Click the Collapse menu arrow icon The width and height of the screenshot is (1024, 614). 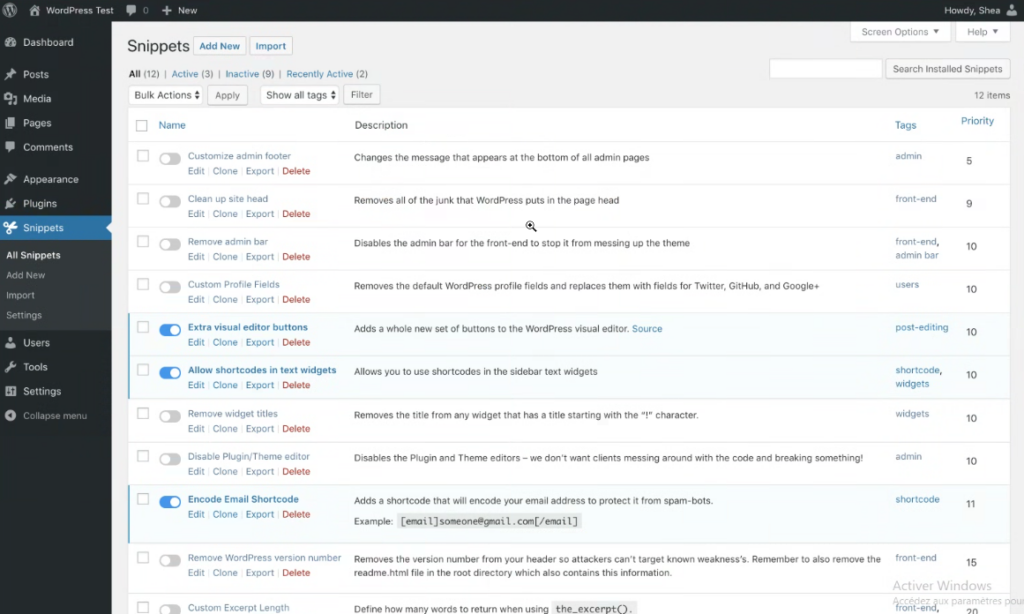coord(10,416)
